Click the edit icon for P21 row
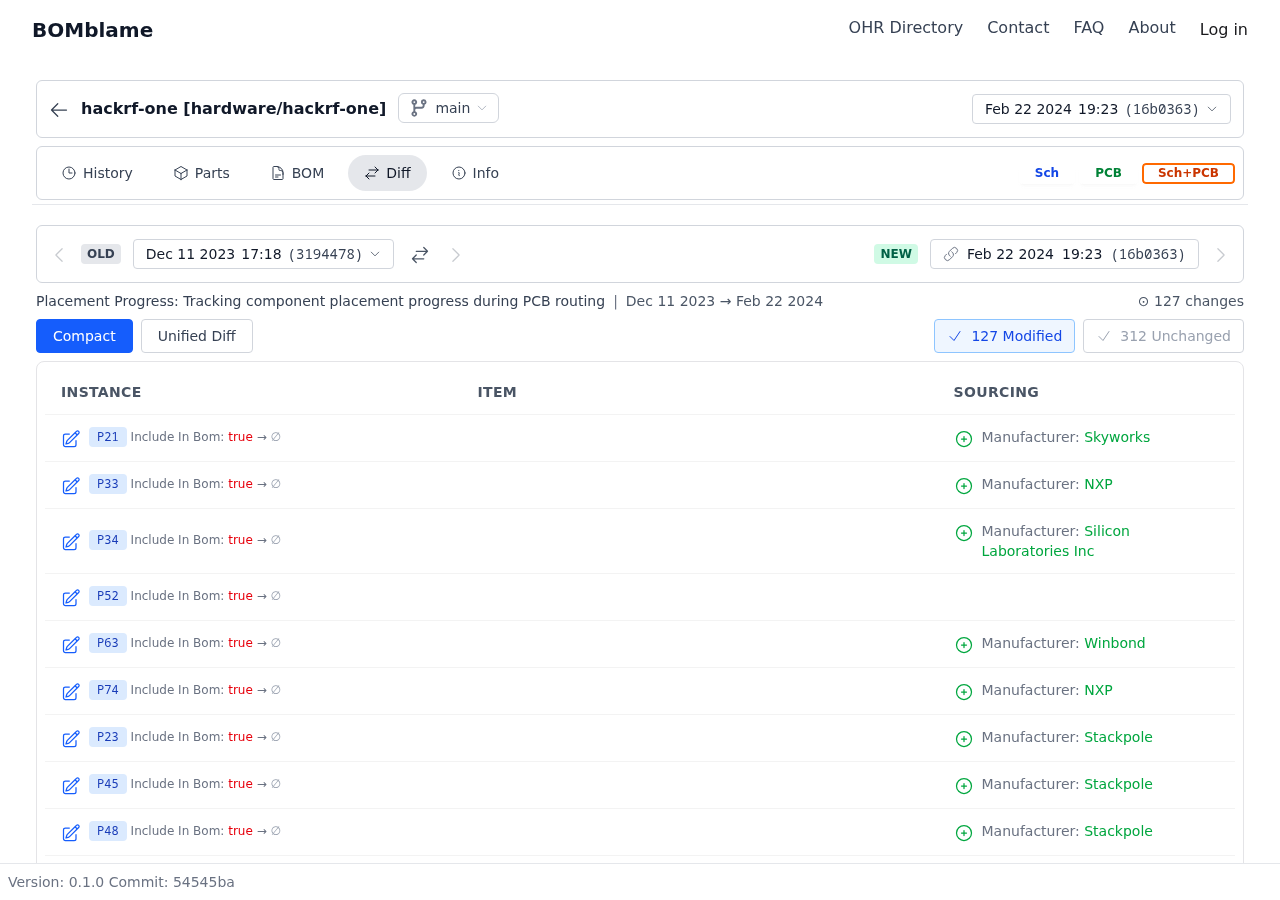This screenshot has height=900, width=1280. tap(71, 439)
